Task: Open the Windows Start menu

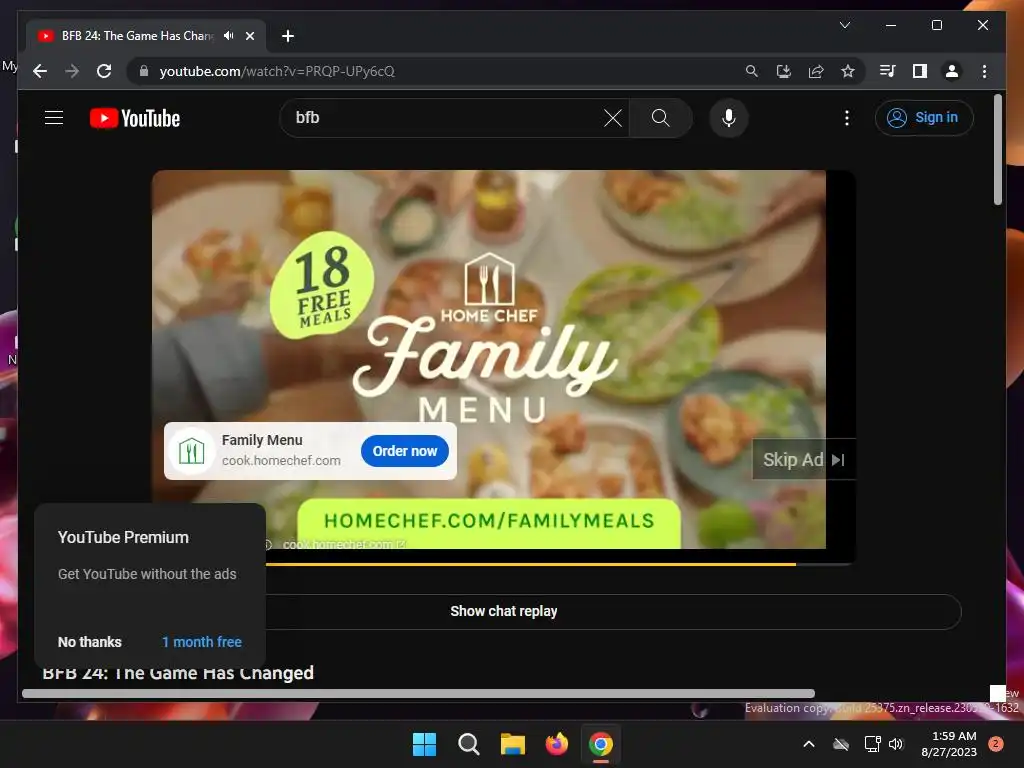Action: click(424, 744)
